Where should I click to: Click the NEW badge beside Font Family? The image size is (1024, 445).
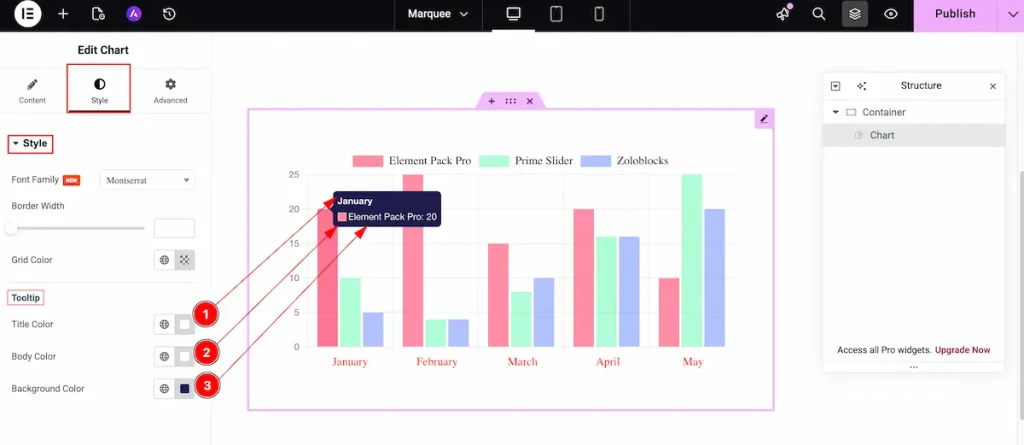coord(71,180)
